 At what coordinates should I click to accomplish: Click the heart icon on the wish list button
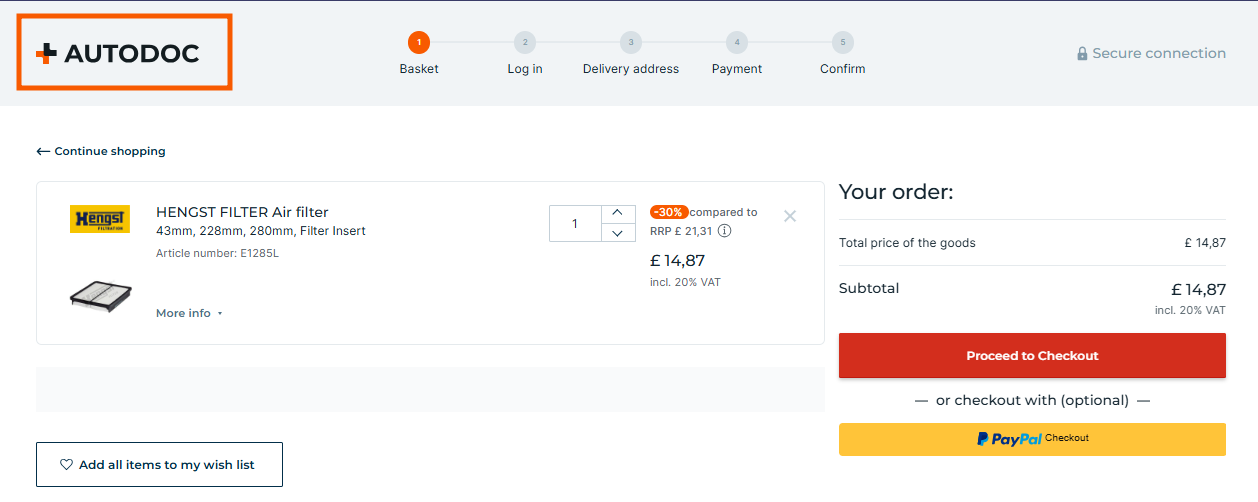coord(67,465)
